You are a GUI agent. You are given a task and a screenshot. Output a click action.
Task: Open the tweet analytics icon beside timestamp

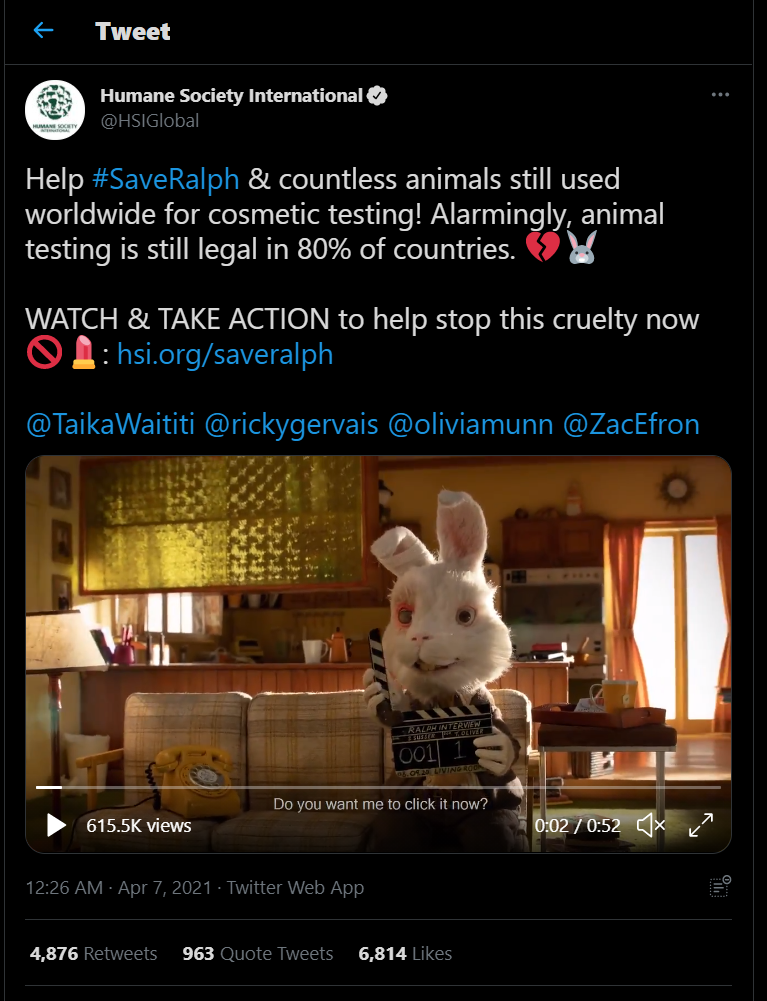click(720, 887)
